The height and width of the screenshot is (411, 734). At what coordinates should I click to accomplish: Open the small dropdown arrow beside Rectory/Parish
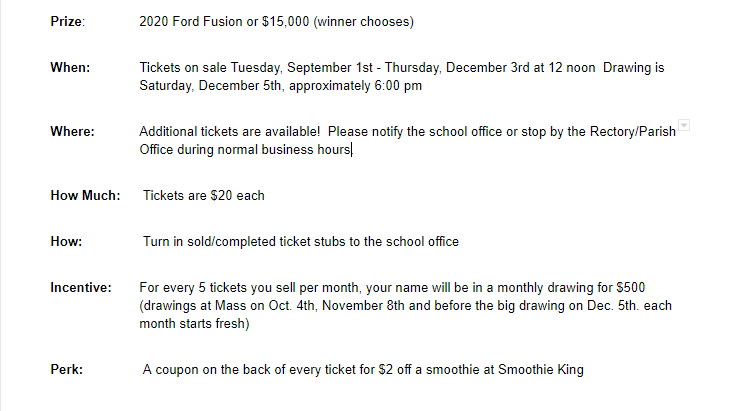(x=684, y=125)
